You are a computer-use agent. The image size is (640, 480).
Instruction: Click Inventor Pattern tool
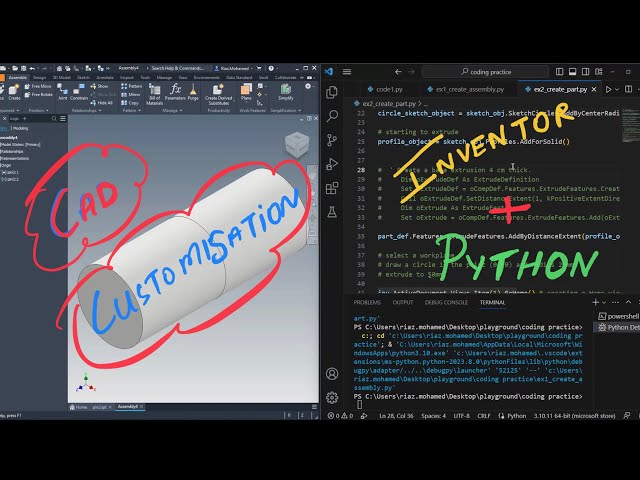131,86
